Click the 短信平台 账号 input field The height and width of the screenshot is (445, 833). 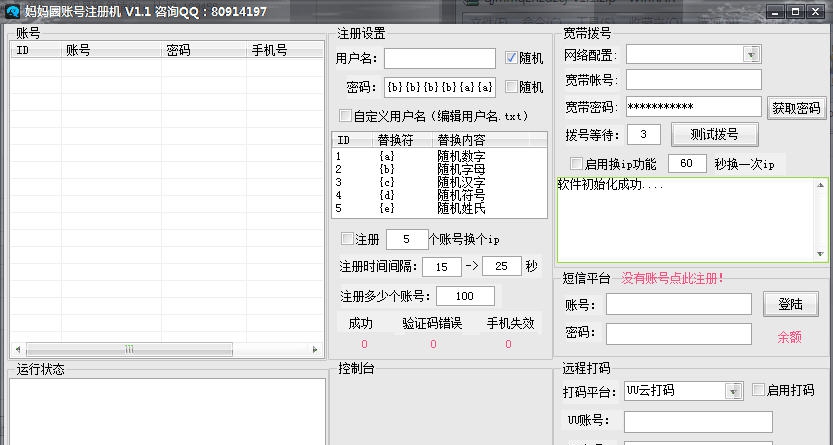click(679, 304)
